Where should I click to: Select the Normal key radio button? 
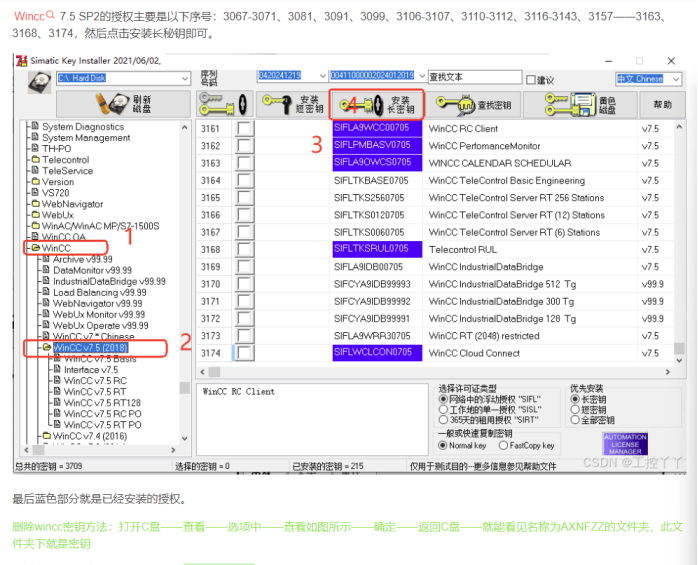[x=442, y=445]
